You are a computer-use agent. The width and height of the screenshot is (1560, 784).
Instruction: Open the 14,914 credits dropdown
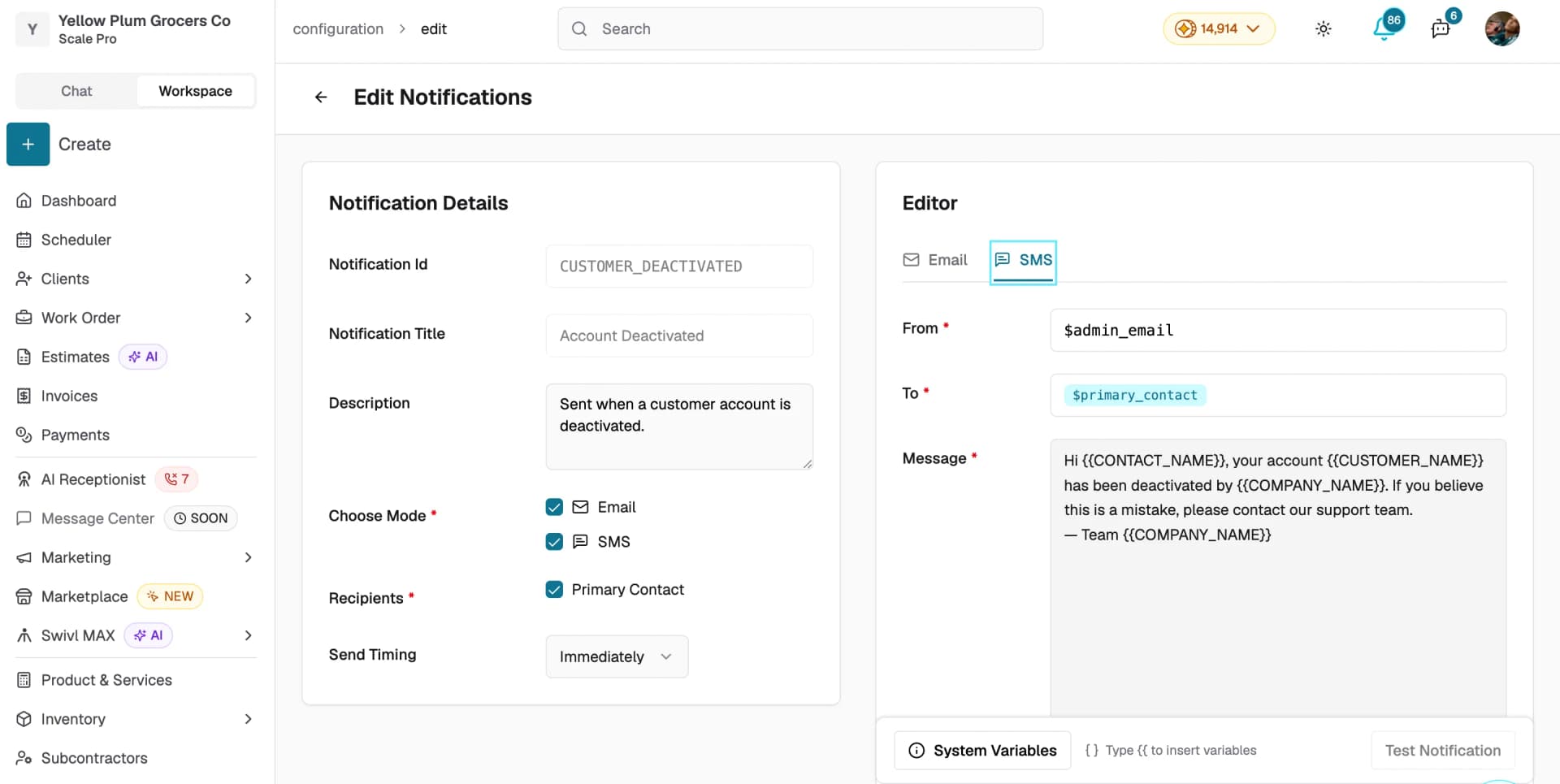(x=1219, y=29)
